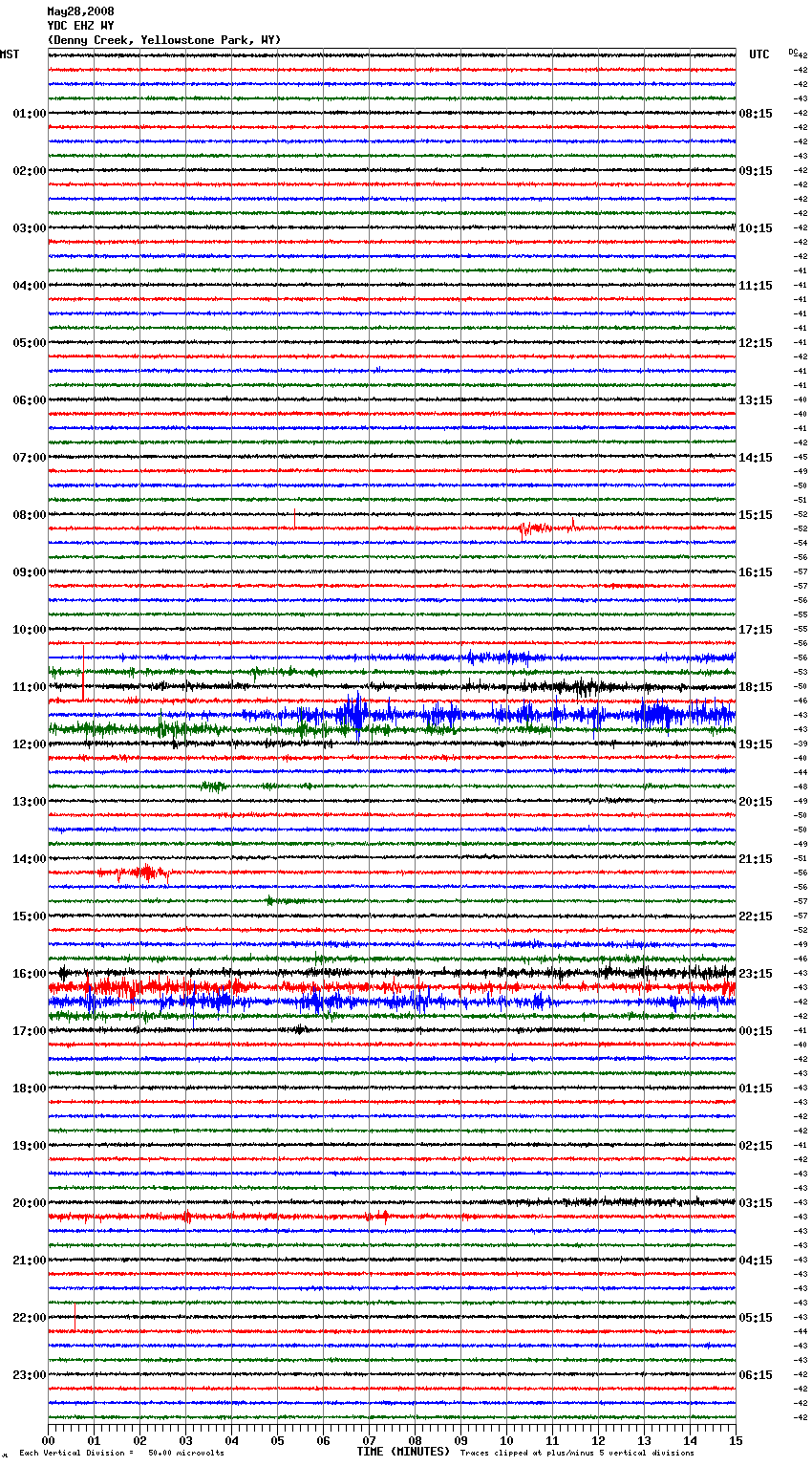Click the 13:15 UTC time label
This screenshot has width=812, height=1466.
[x=756, y=400]
